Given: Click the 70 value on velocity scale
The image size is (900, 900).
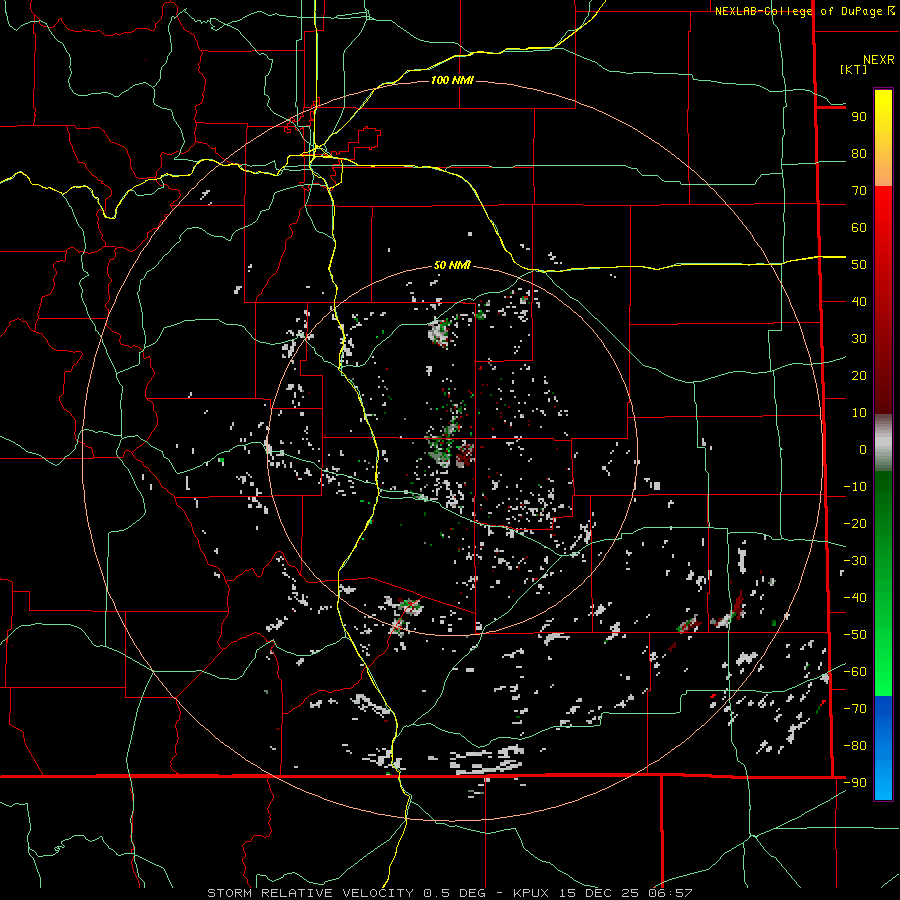Looking at the screenshot, I should click(859, 191).
